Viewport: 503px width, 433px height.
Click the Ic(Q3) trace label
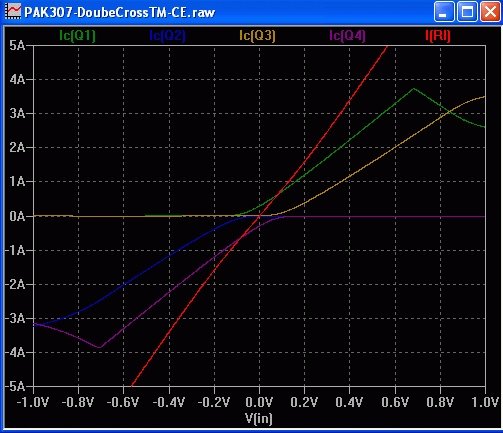(x=257, y=35)
